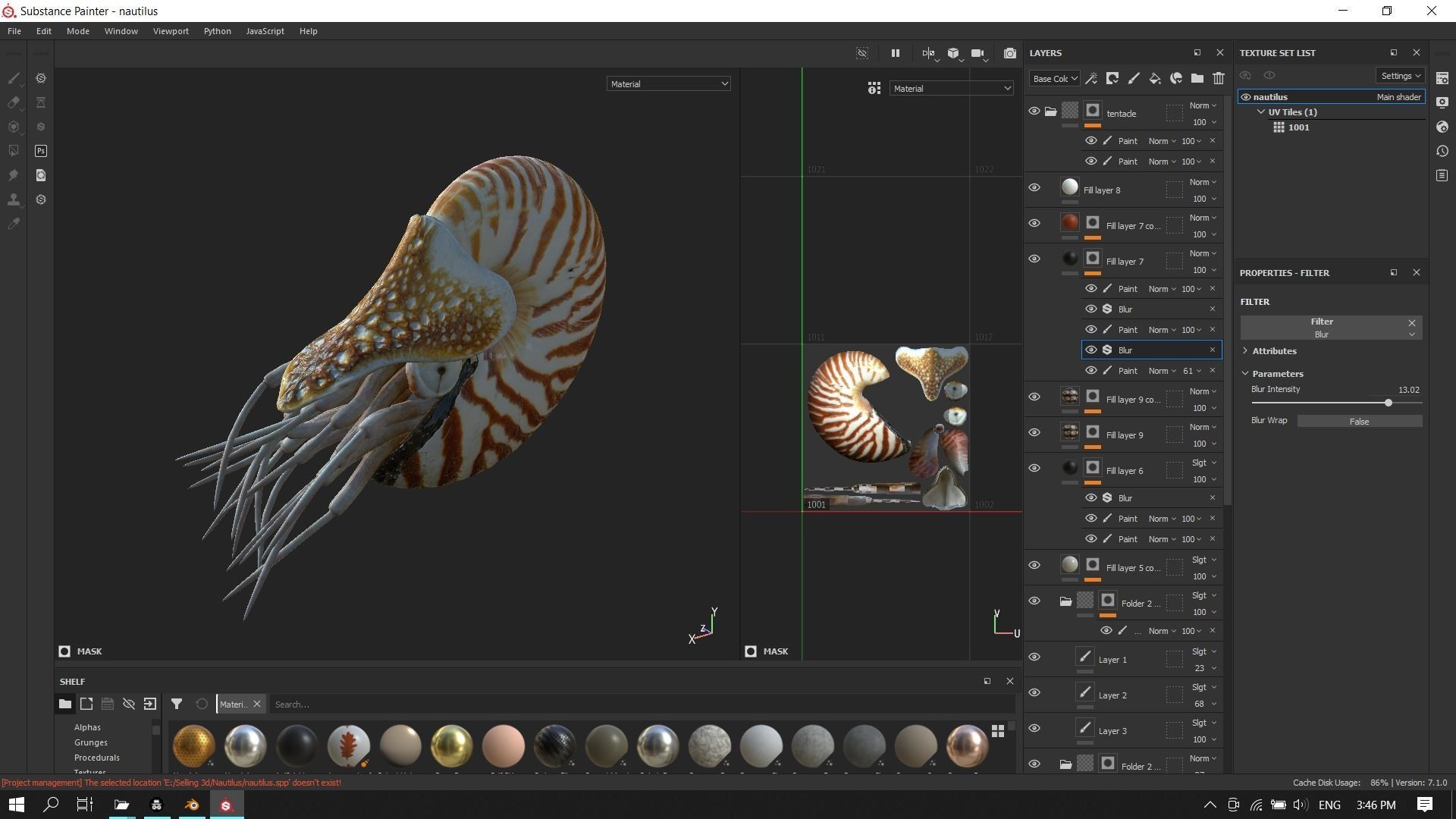1456x819 pixels.
Task: Select the Smudge tool
Action: point(14,175)
